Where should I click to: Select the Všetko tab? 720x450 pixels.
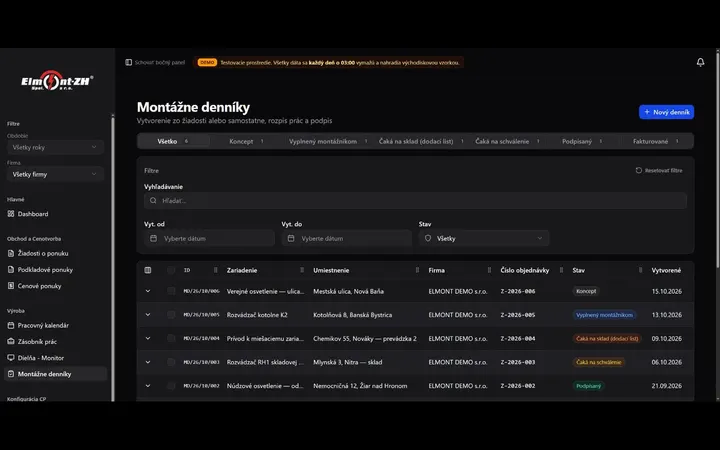click(x=174, y=141)
